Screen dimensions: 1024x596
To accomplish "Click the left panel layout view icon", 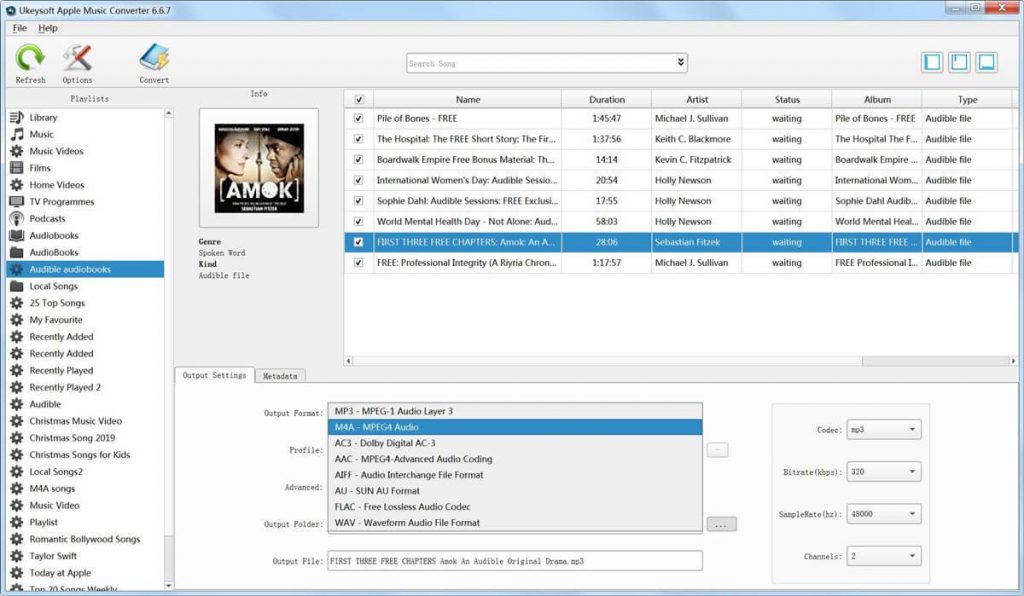I will (931, 61).
